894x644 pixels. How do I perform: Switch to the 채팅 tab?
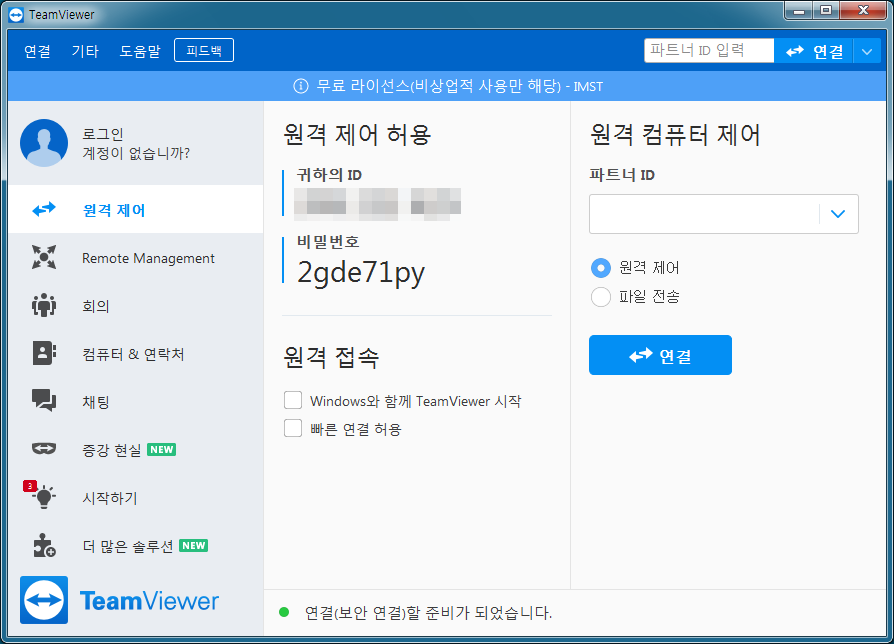pyautogui.click(x=136, y=401)
